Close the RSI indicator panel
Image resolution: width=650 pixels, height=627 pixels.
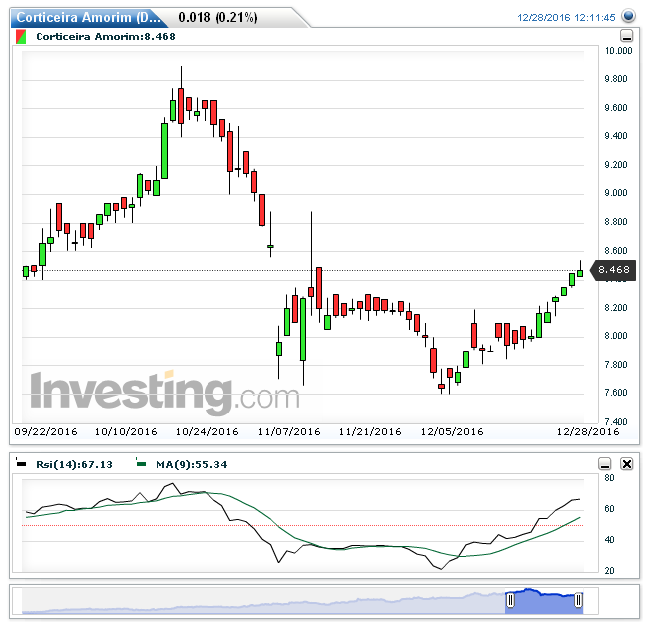click(x=626, y=464)
